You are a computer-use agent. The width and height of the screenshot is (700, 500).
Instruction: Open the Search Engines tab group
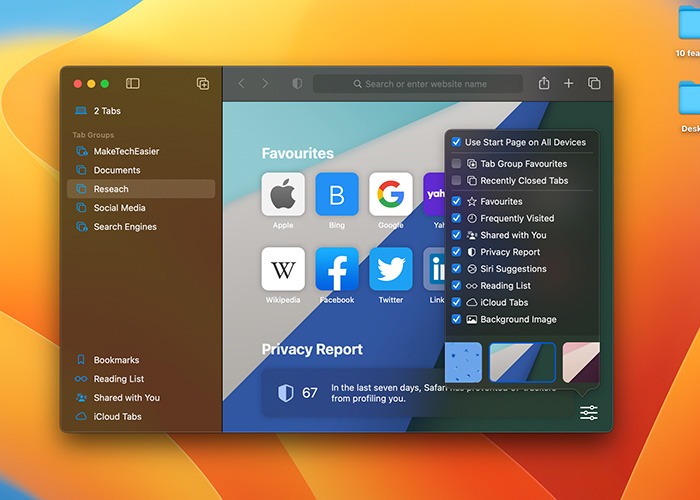pos(141,227)
